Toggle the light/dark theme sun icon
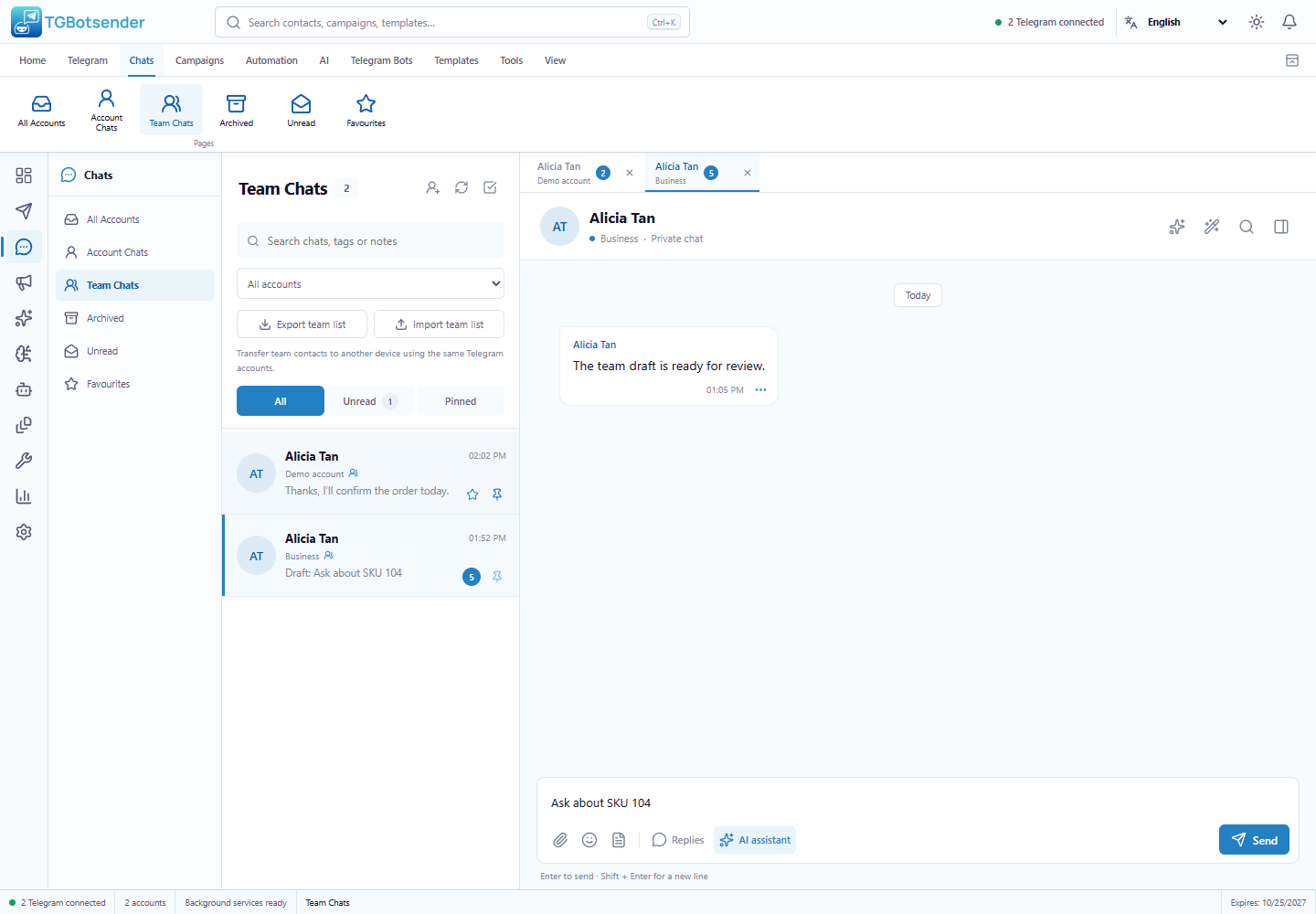This screenshot has height=914, width=1316. pos(1257,22)
